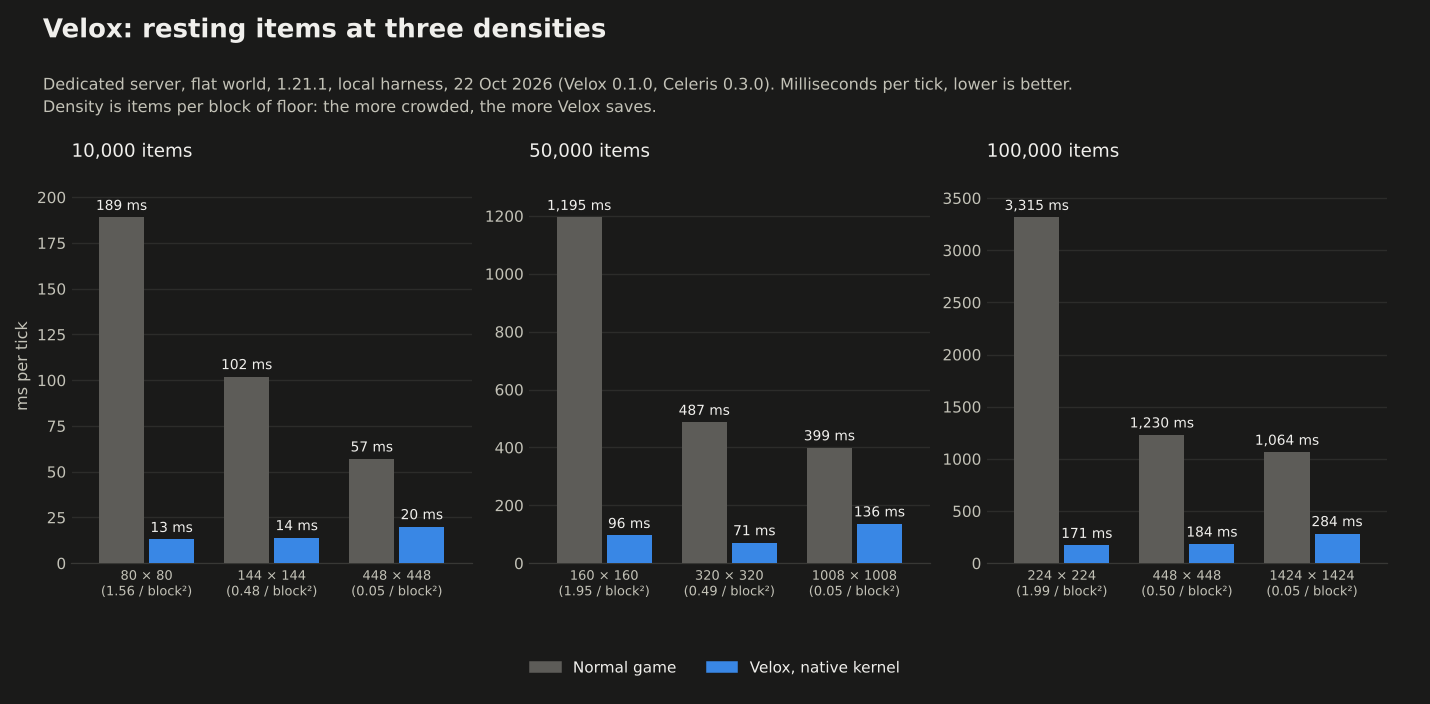The width and height of the screenshot is (1430, 704).
Task: Click the "1424 × 1424" axis category label
Action: pos(1312,576)
